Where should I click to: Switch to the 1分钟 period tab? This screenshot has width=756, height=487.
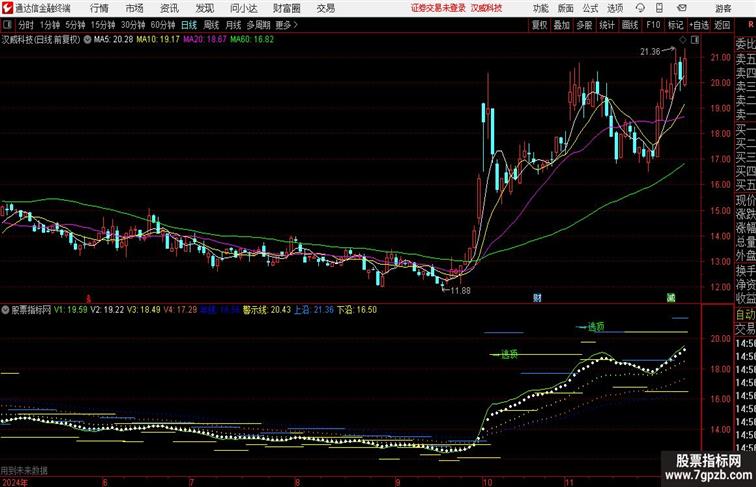50,25
